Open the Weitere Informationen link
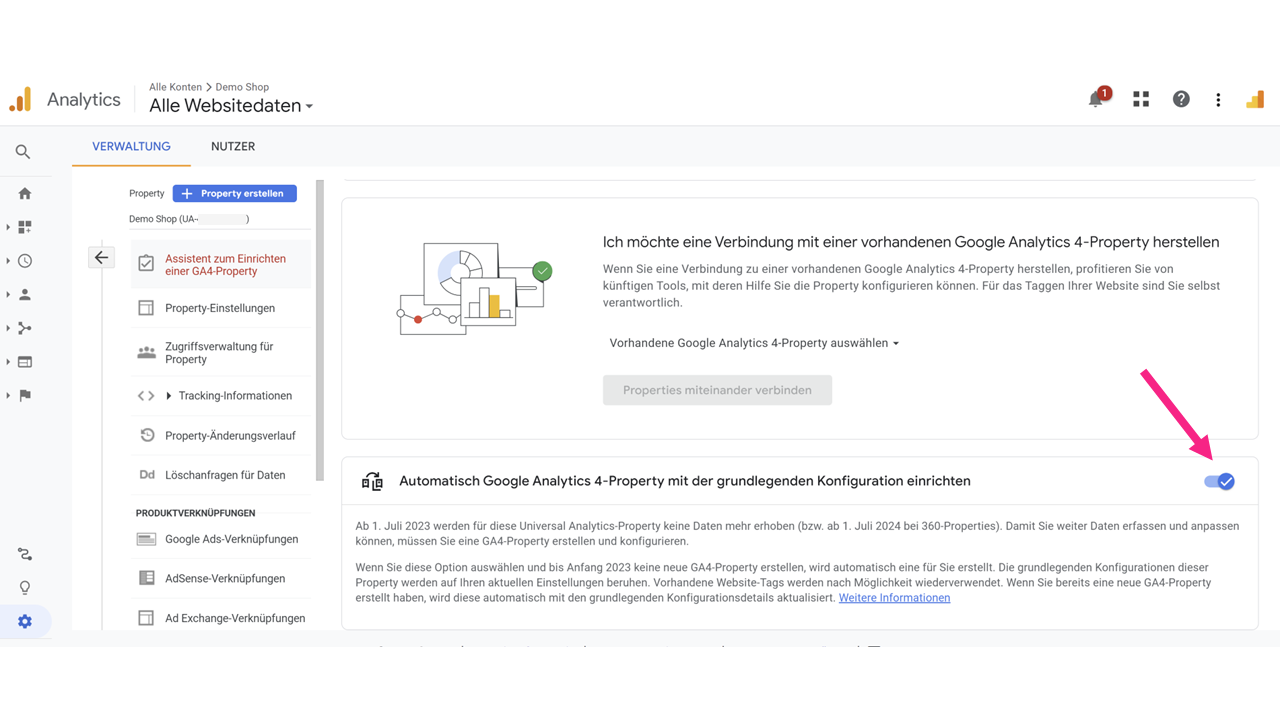This screenshot has width=1280, height=720. [894, 598]
